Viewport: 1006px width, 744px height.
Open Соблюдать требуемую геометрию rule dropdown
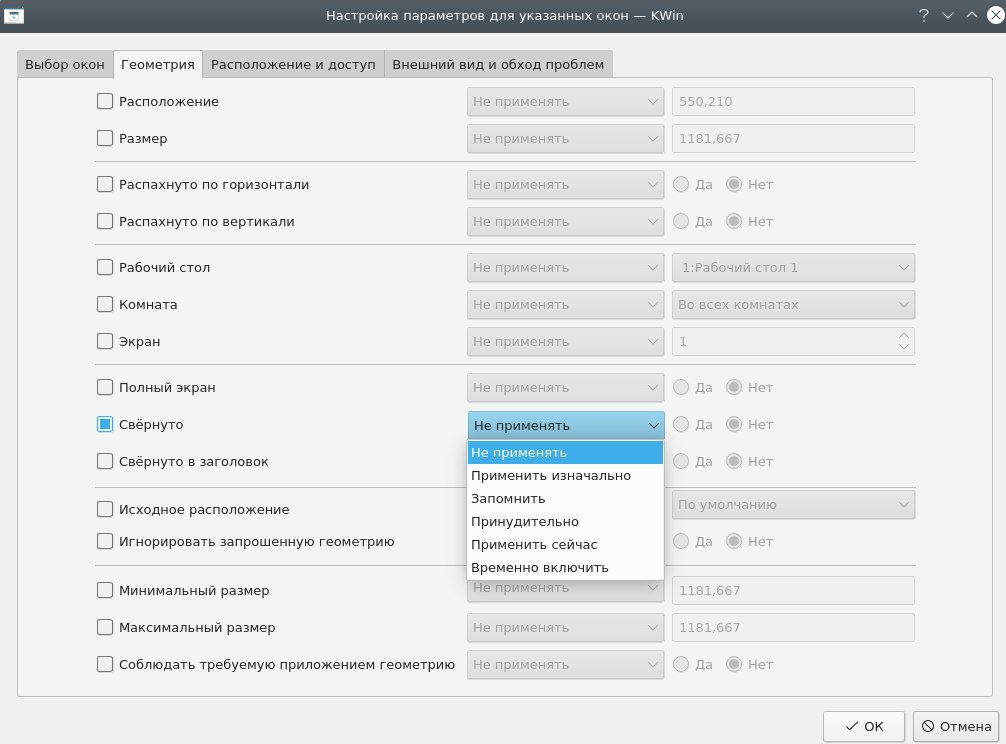pos(565,665)
